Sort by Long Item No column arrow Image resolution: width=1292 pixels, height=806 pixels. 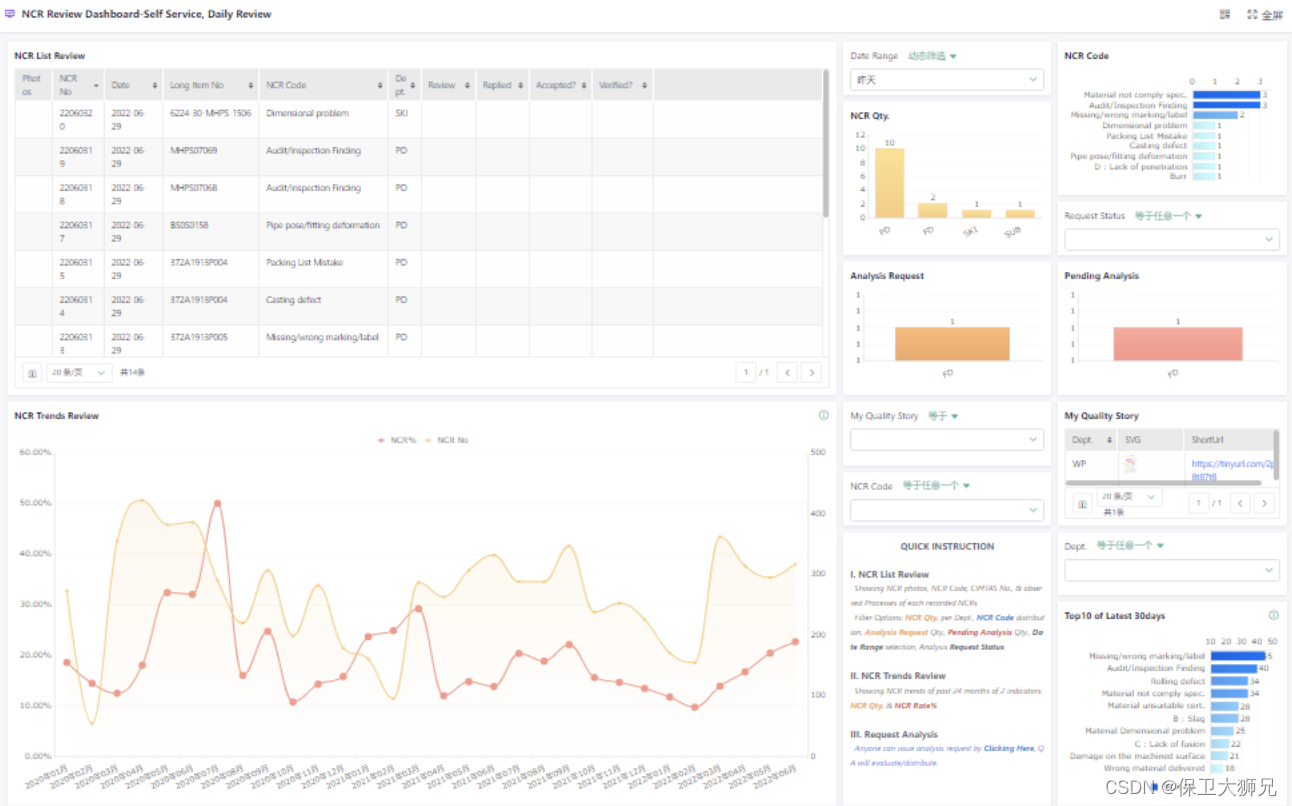(x=250, y=85)
